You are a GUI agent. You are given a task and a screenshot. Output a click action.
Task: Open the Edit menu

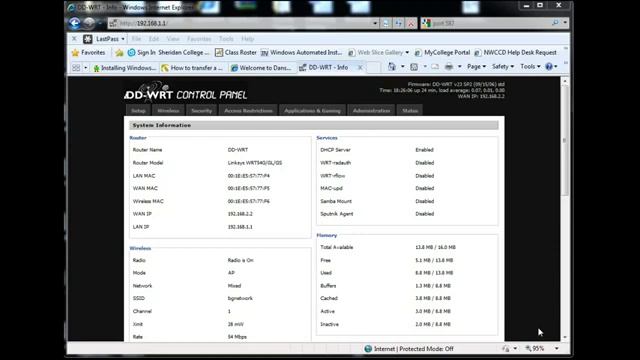pyautogui.click(x=154, y=39)
